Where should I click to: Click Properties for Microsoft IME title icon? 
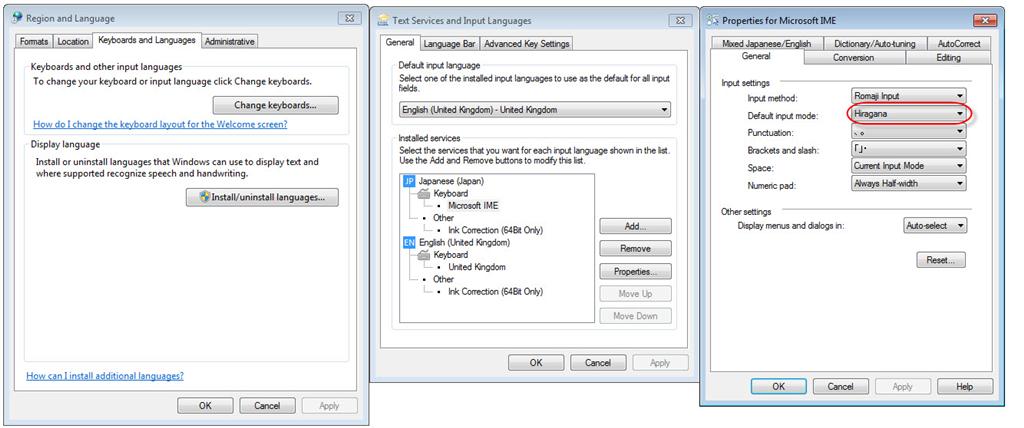pyautogui.click(x=713, y=20)
